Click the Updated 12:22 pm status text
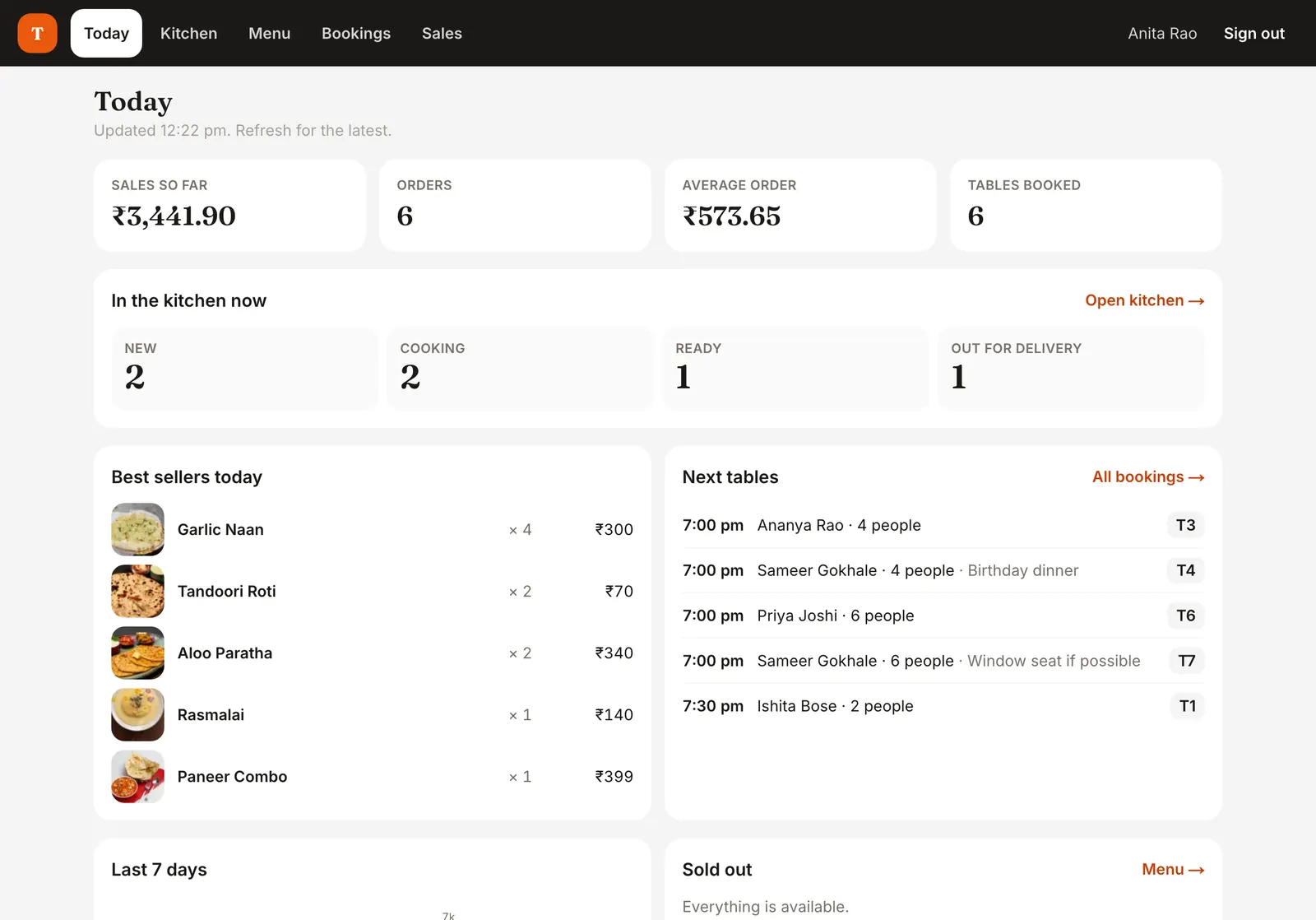This screenshot has width=1316, height=920. pyautogui.click(x=243, y=130)
